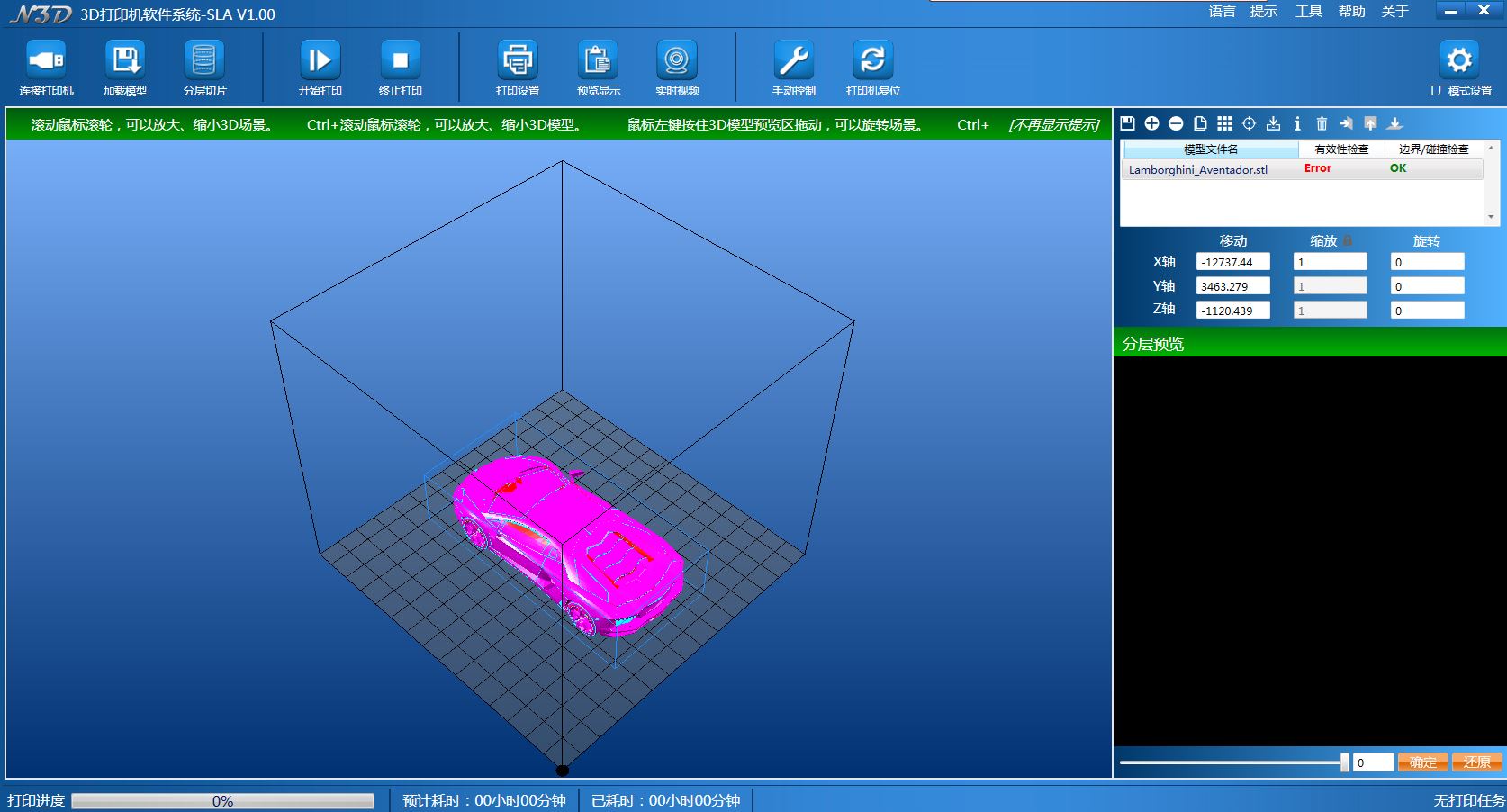Click the 分层预览 layer preview header
This screenshot has height=812, width=1507.
click(1310, 343)
